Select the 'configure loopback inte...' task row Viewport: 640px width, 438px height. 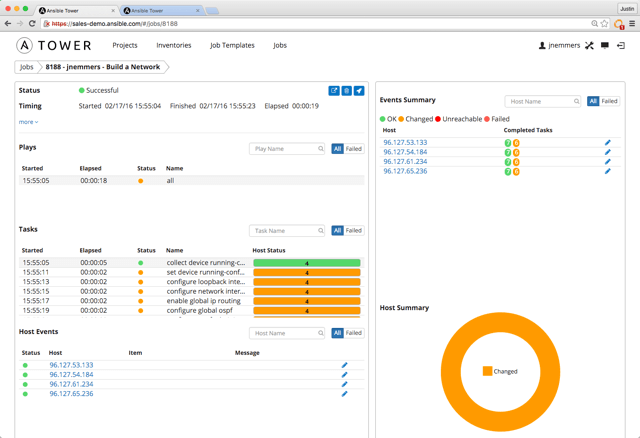[x=191, y=282]
